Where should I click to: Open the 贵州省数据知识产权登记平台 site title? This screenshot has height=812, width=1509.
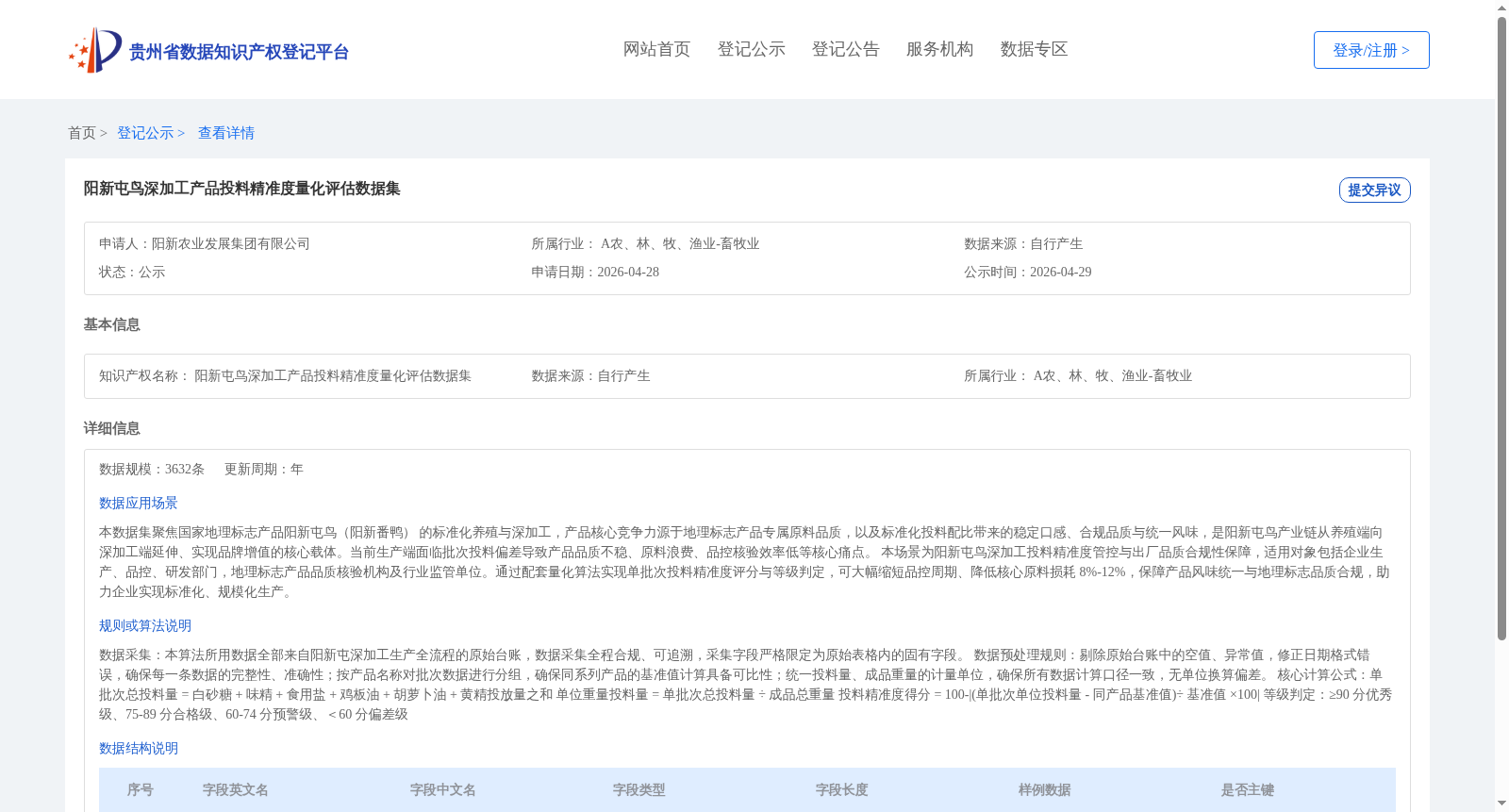tap(239, 52)
